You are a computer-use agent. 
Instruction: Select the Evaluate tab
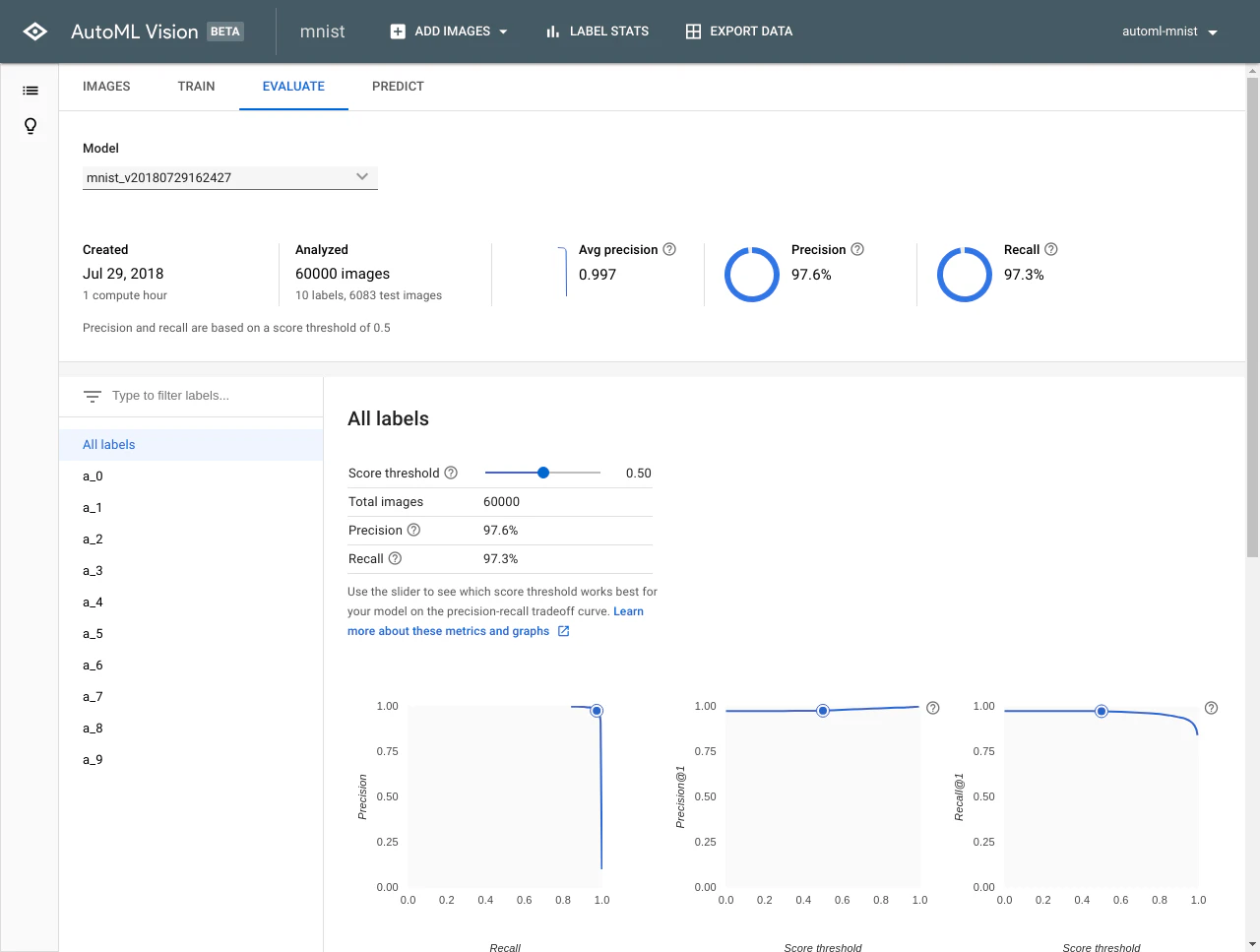click(x=293, y=87)
